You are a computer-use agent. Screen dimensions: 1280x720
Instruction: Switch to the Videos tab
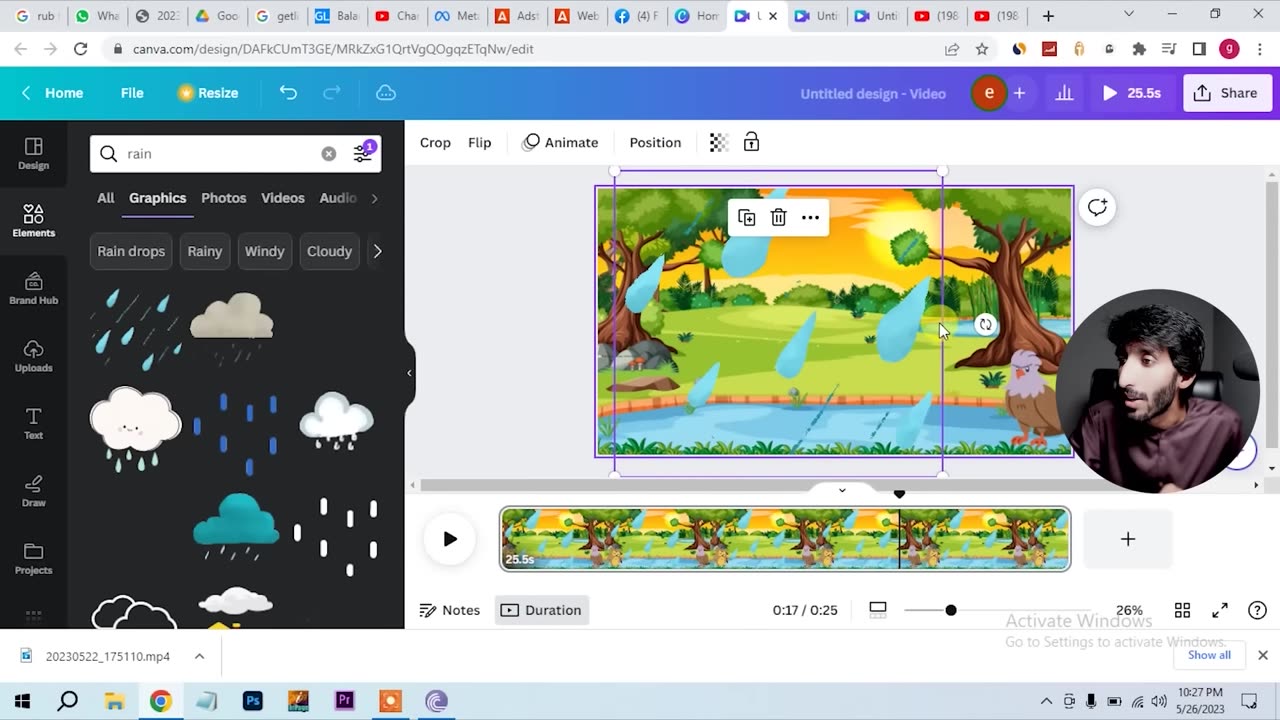tap(283, 198)
